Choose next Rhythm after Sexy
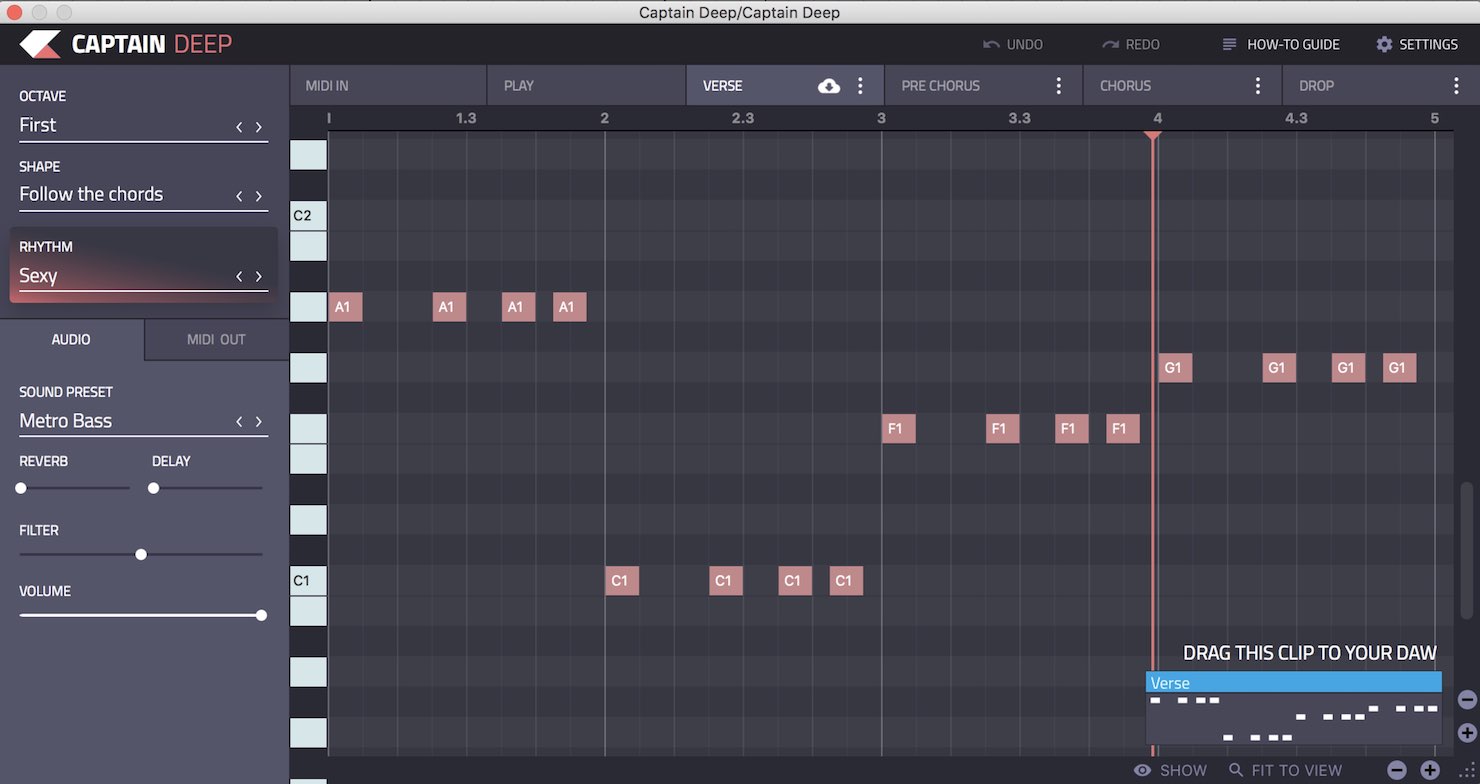The width and height of the screenshot is (1480, 784). pos(259,277)
